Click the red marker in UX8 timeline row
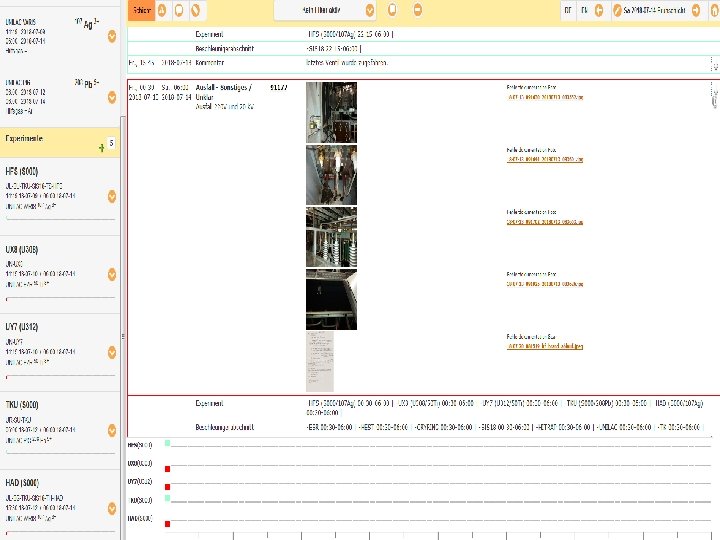The width and height of the screenshot is (720, 540). 168,469
